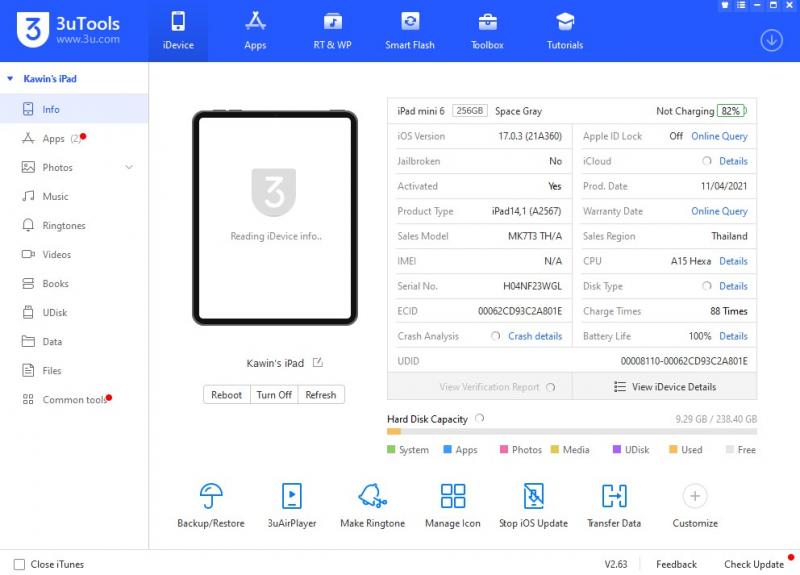Click the Customize plus icon

click(x=694, y=496)
